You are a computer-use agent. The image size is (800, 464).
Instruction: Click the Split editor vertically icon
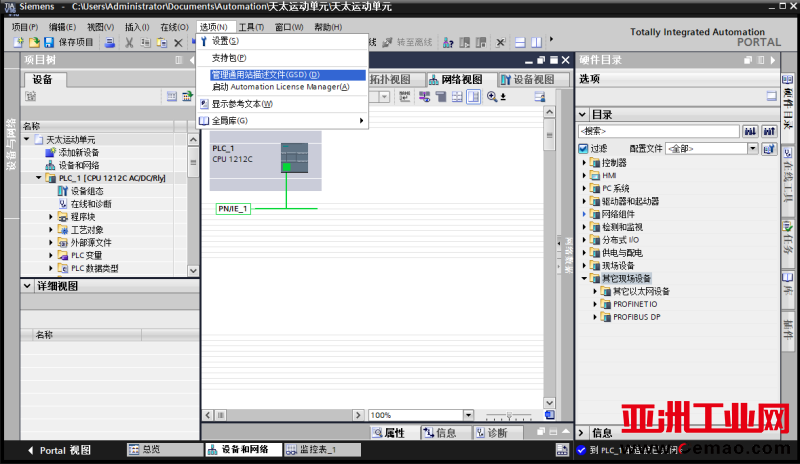pyautogui.click(x=536, y=42)
